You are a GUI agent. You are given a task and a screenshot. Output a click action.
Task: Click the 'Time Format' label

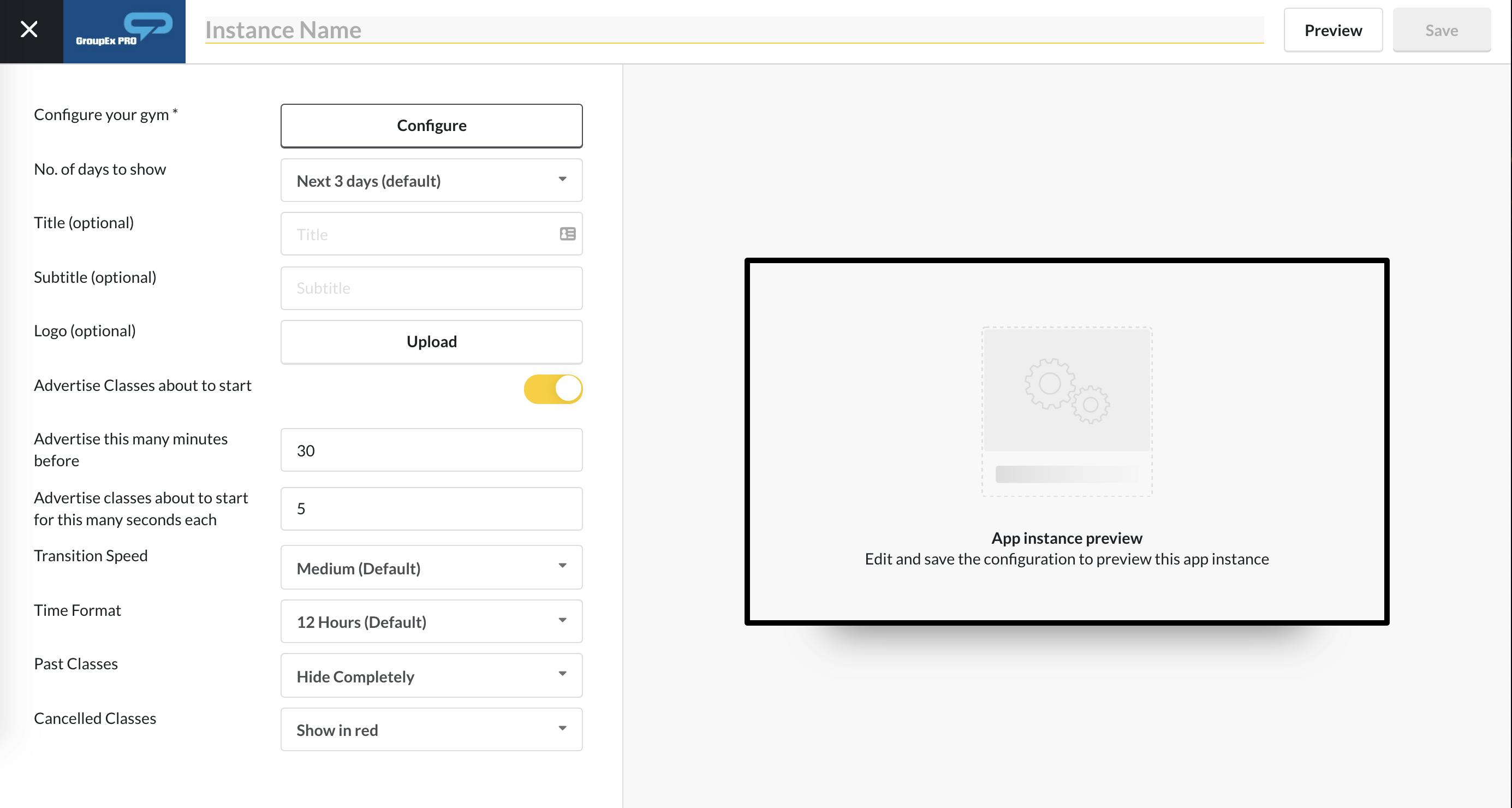click(x=78, y=610)
